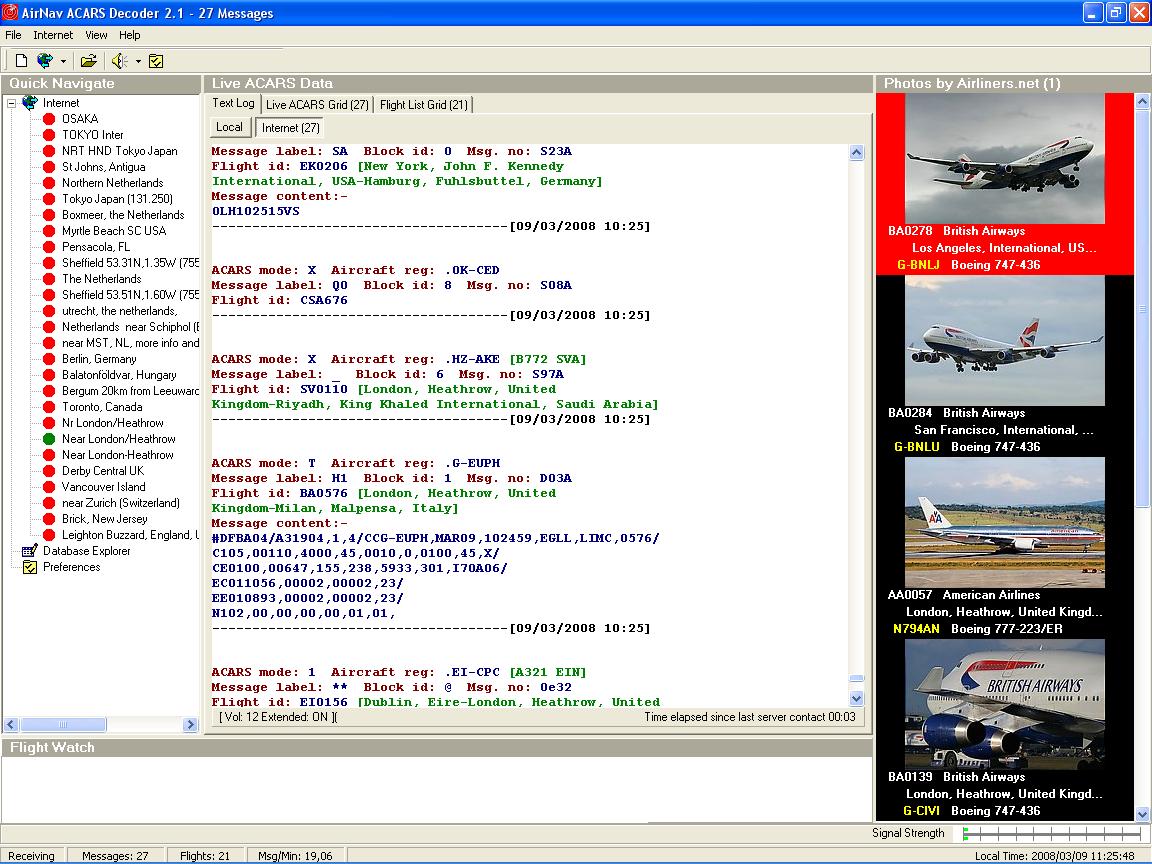Select the Local sub-tab
The width and height of the screenshot is (1152, 864).
coord(229,127)
